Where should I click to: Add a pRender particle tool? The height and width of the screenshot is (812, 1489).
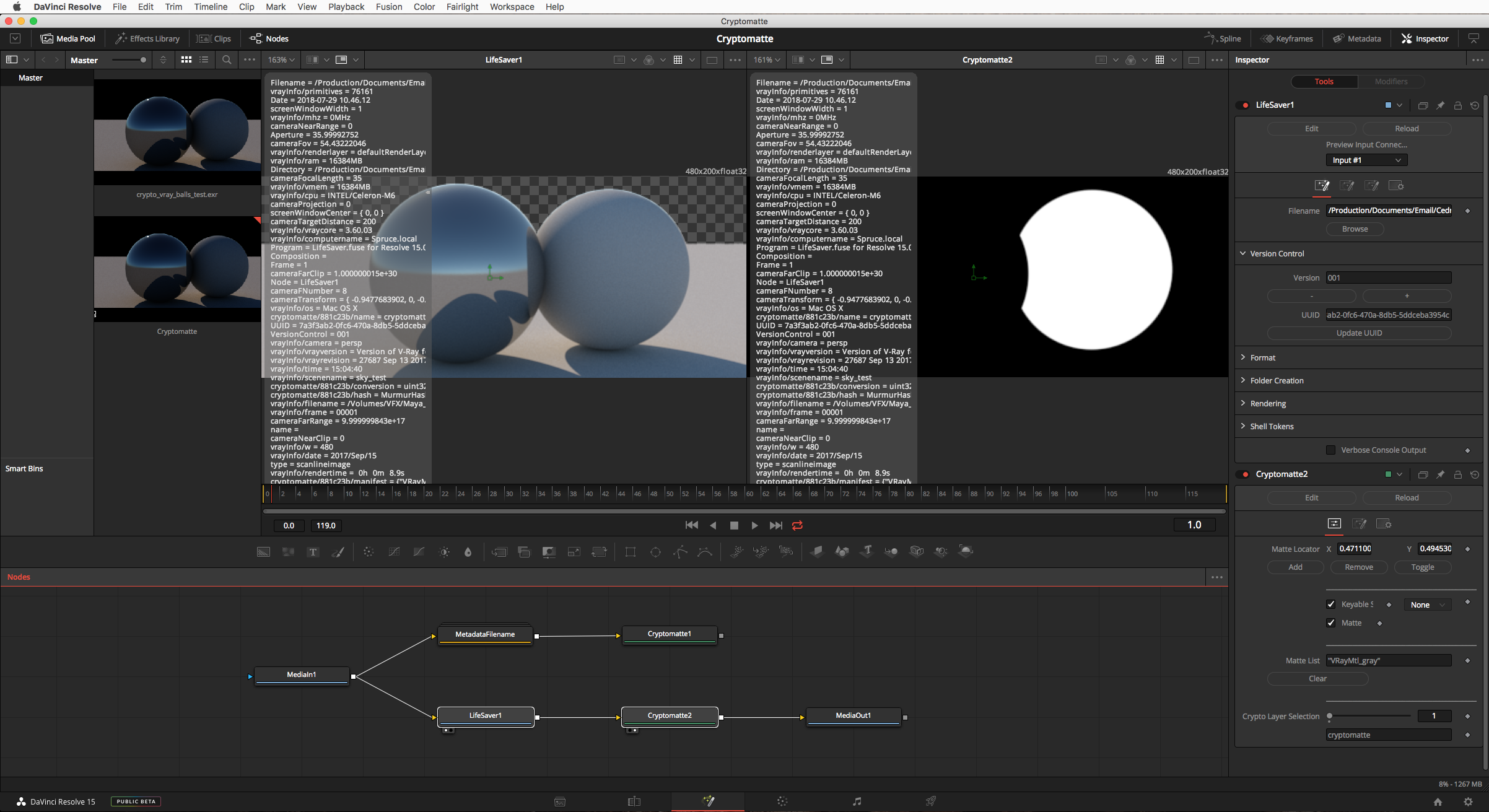(786, 551)
